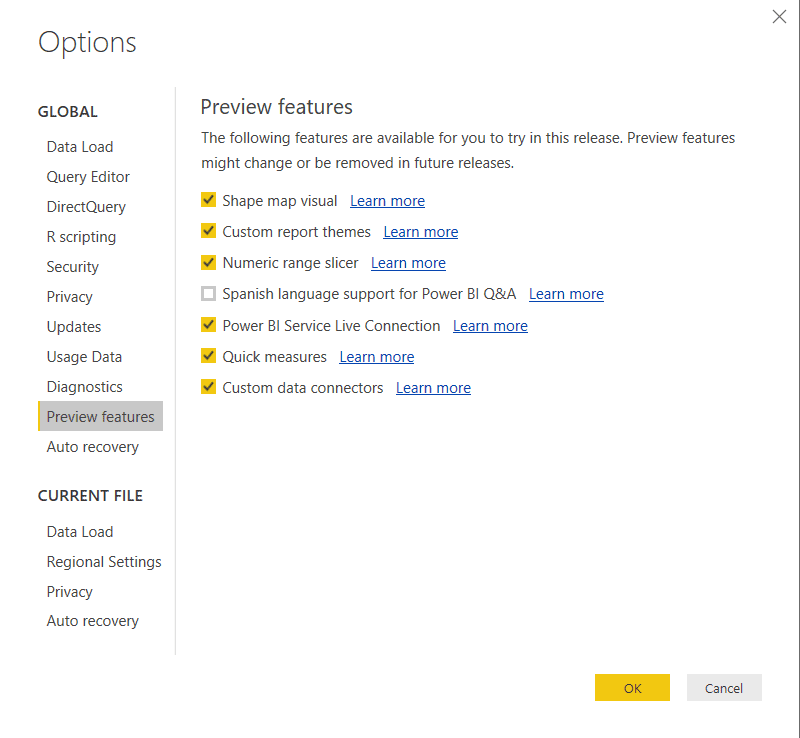This screenshot has width=800, height=738.
Task: Uncheck the Shape map visual checkbox
Action: coord(208,200)
